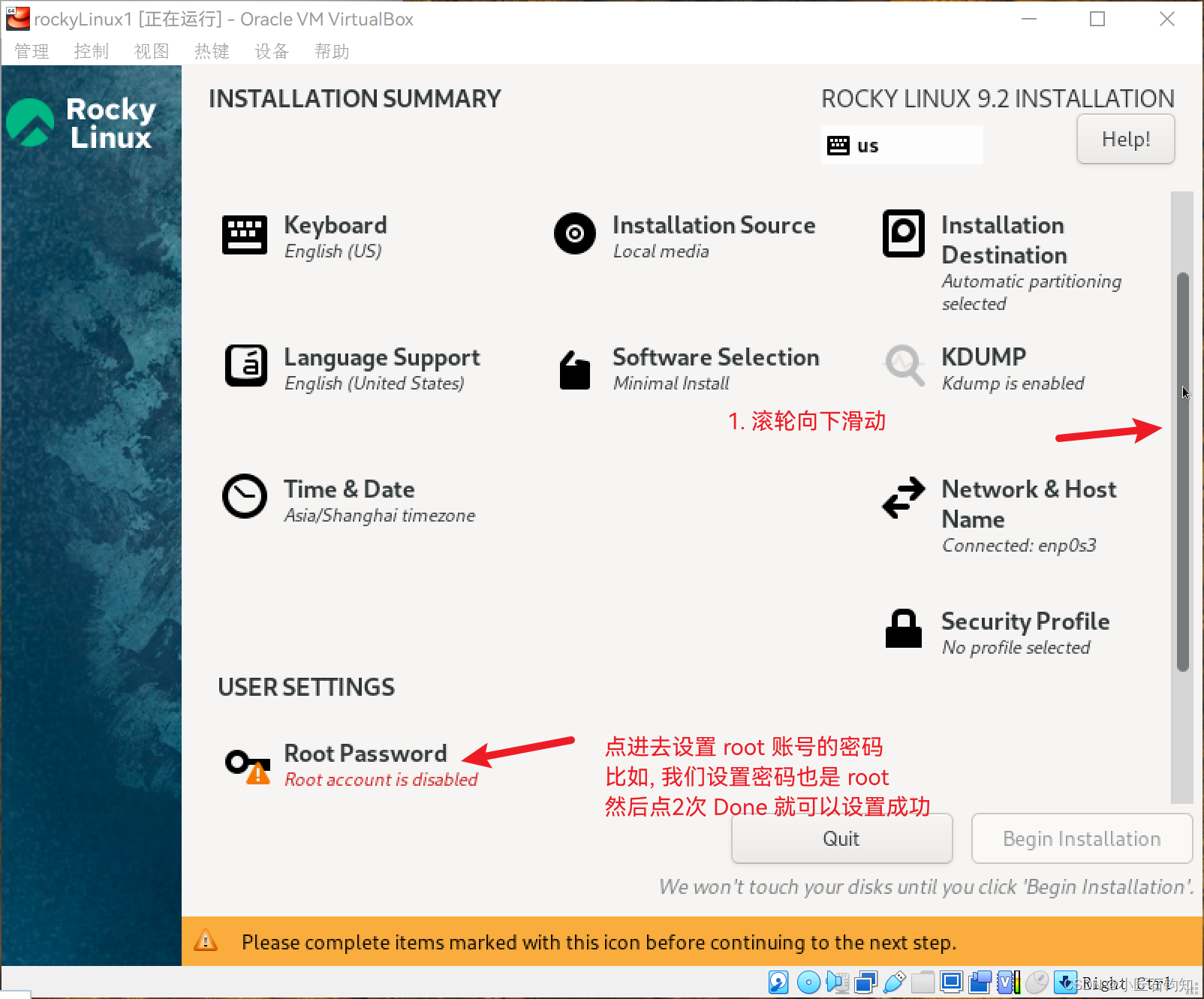Open the Installation Source label

pyautogui.click(x=714, y=225)
